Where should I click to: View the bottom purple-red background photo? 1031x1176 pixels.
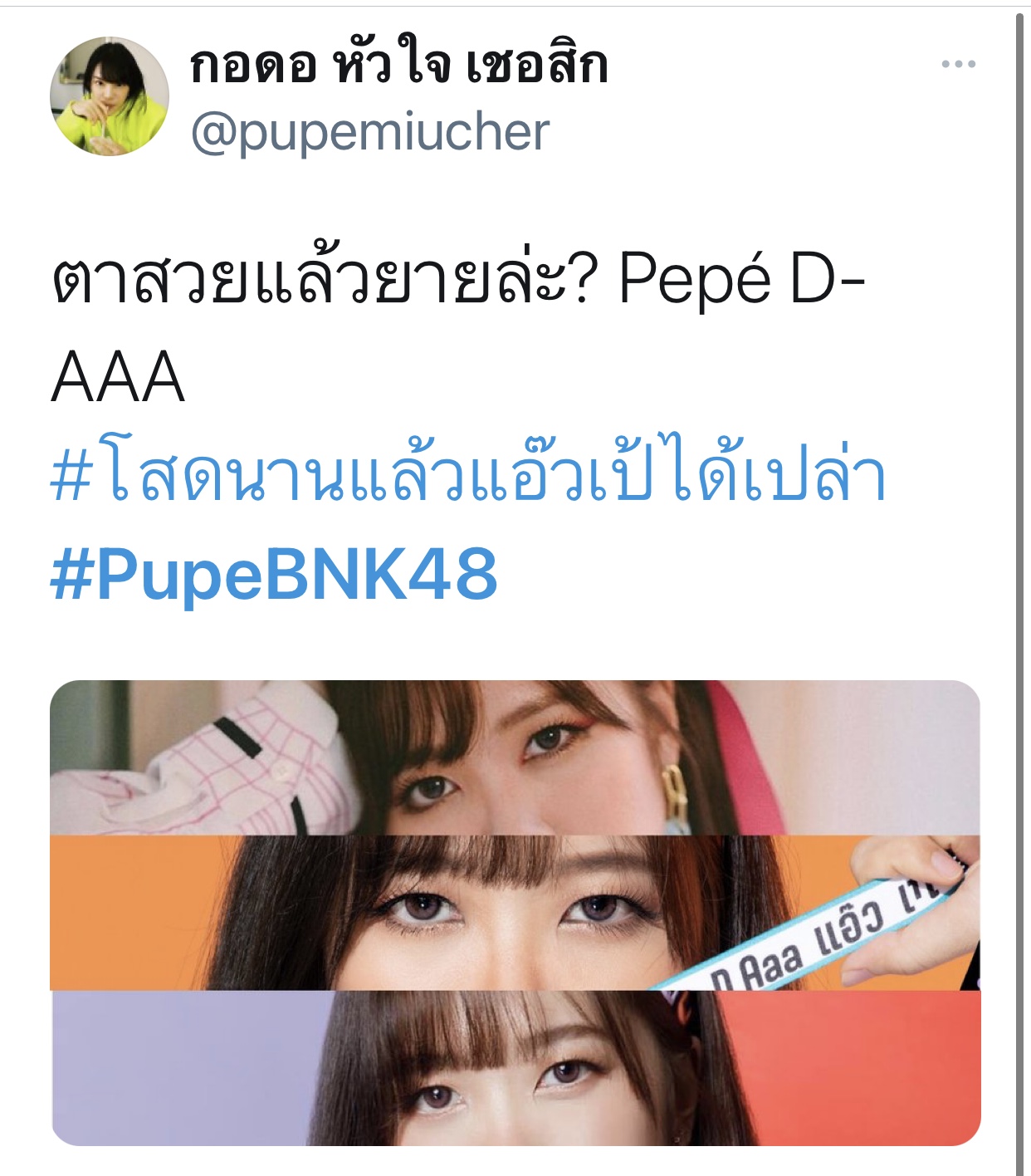(x=515, y=1068)
